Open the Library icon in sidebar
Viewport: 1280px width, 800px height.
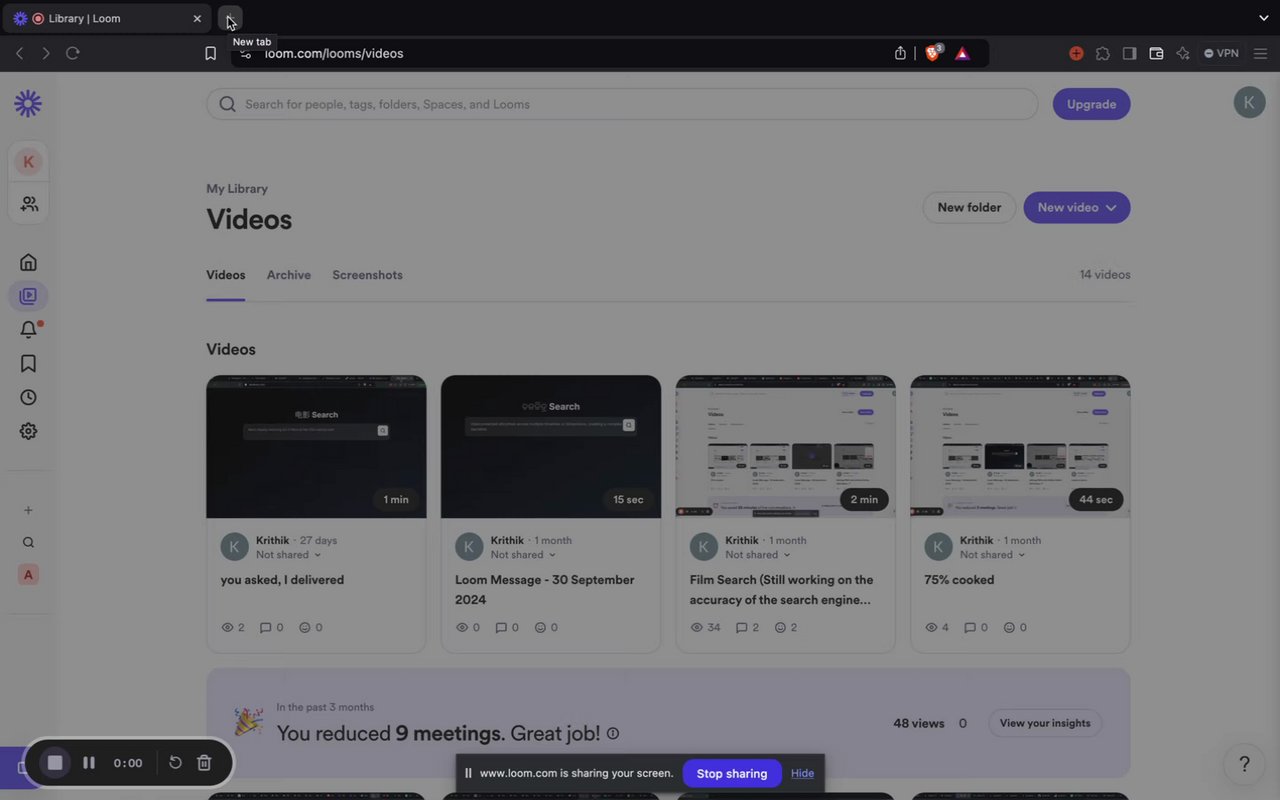point(28,296)
